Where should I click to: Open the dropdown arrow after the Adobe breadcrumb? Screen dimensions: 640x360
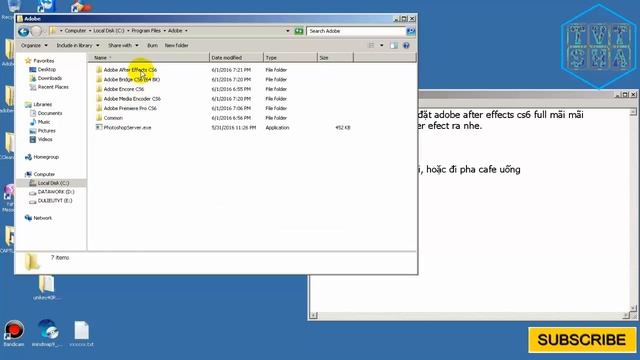186,31
